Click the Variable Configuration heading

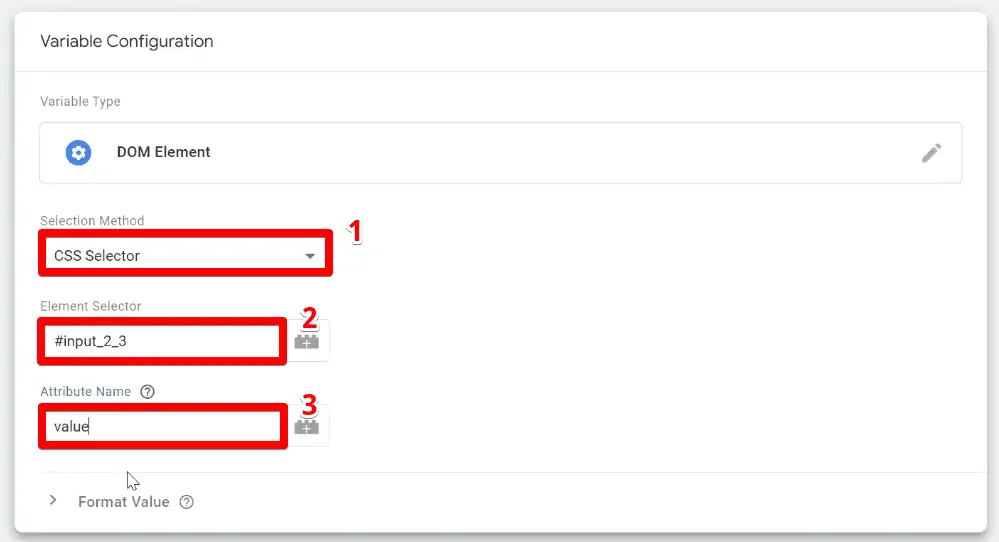(126, 42)
